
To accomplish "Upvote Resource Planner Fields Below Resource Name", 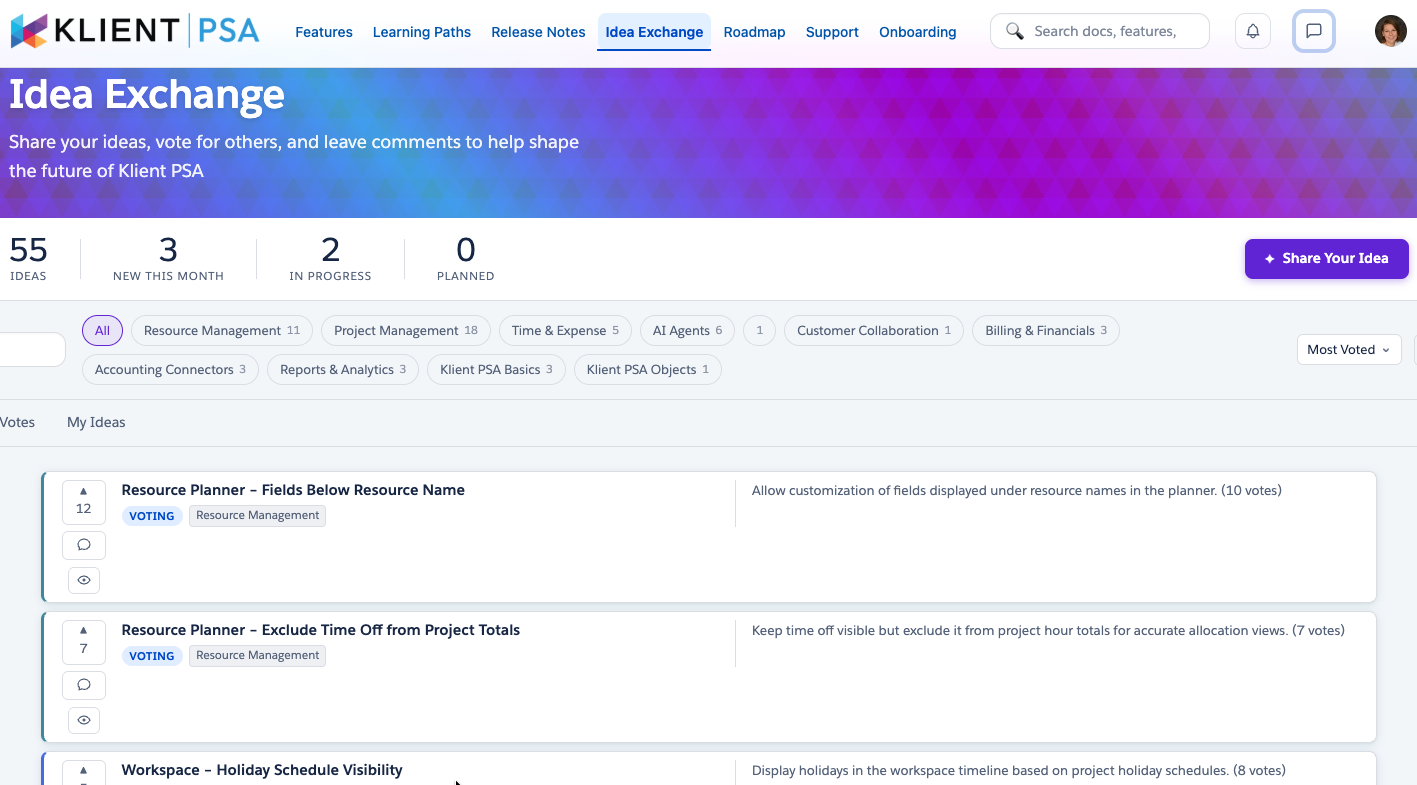I will point(84,501).
